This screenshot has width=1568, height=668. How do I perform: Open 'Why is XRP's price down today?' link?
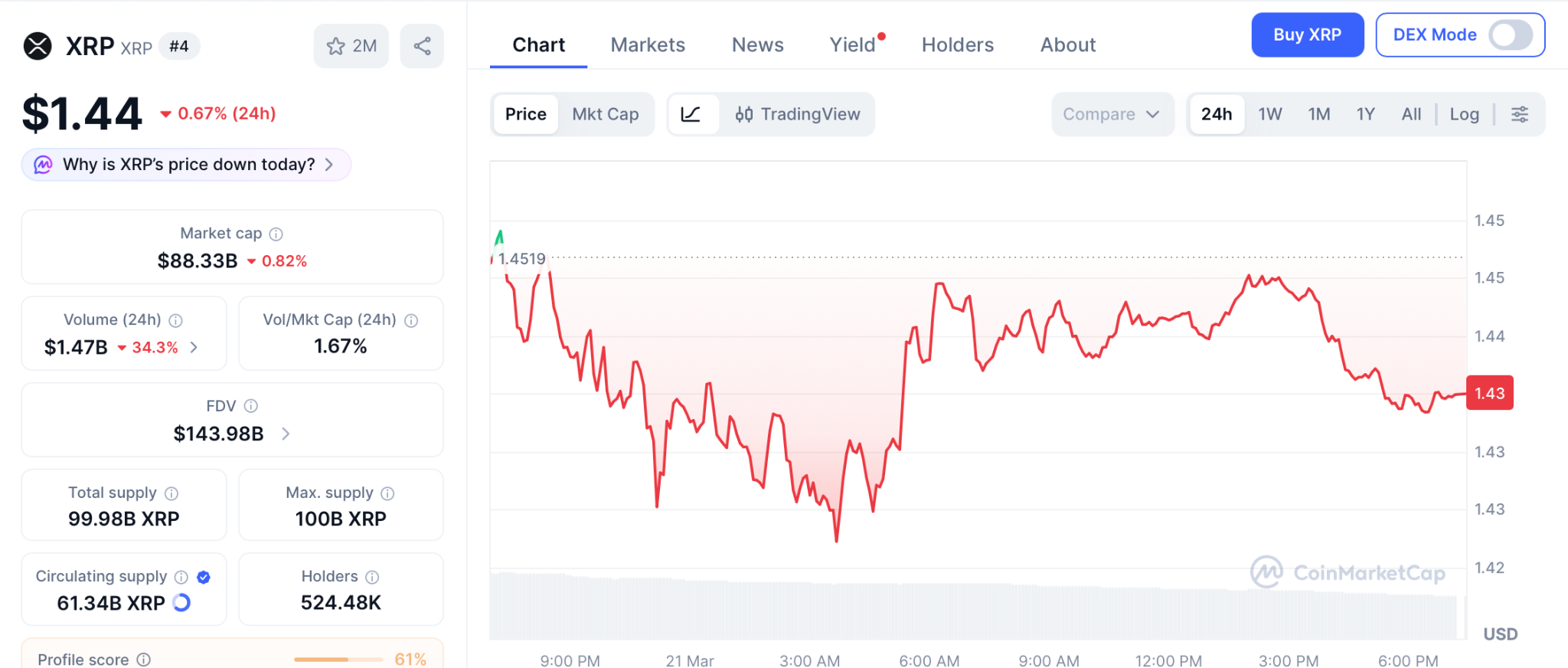pos(185,164)
